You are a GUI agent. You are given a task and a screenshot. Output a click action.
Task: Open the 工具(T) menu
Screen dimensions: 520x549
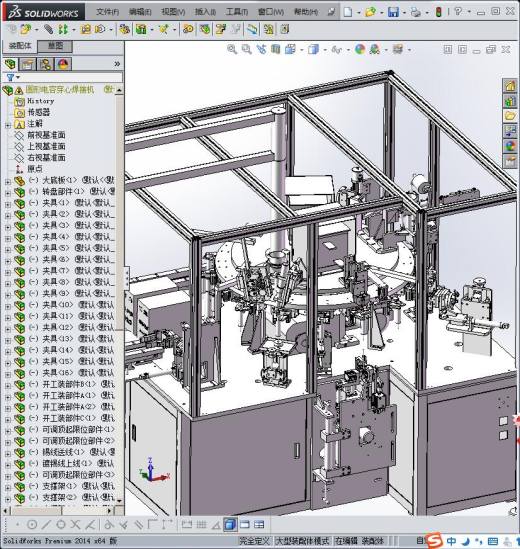[x=237, y=12]
